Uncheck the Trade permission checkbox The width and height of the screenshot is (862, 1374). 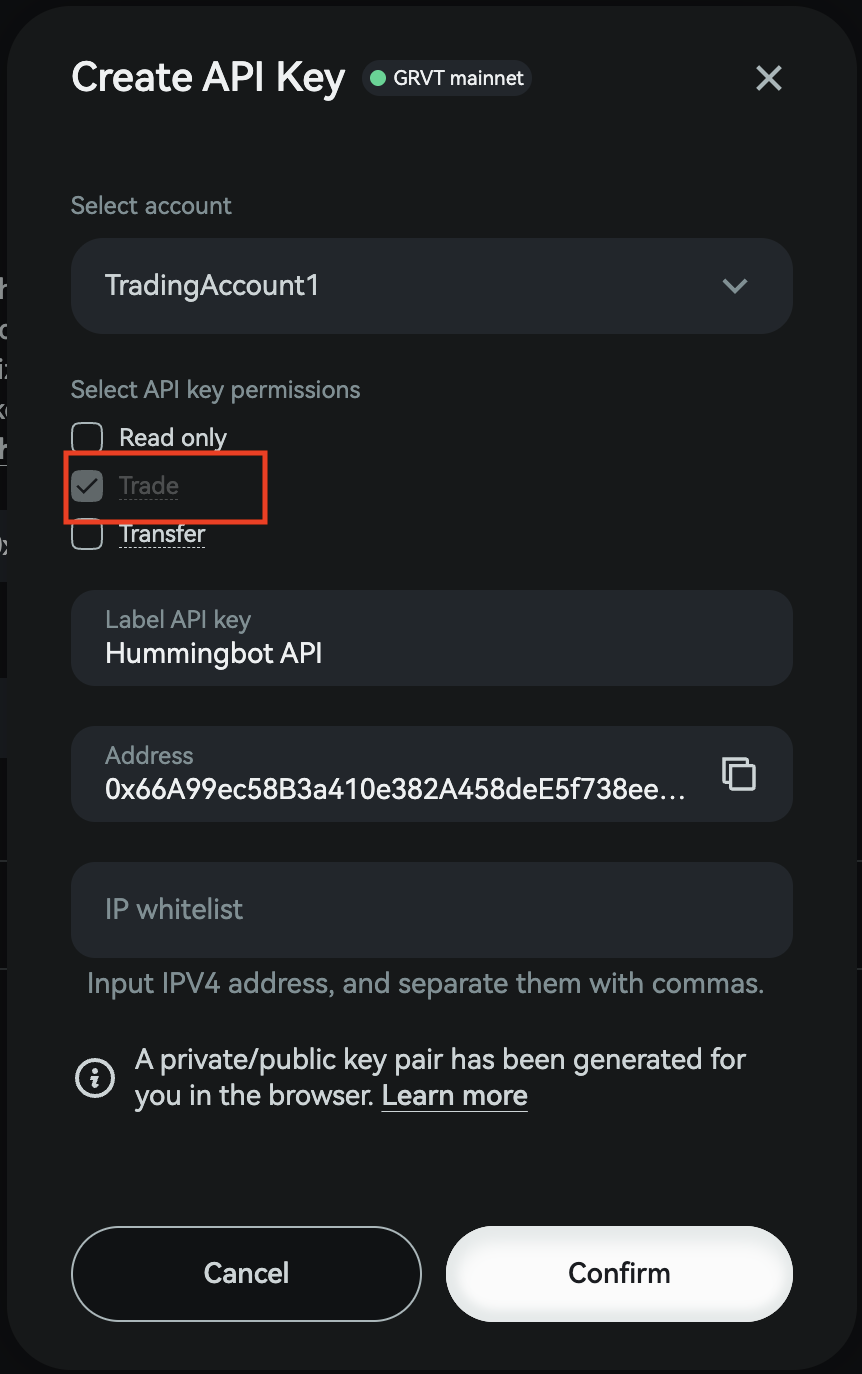click(87, 486)
